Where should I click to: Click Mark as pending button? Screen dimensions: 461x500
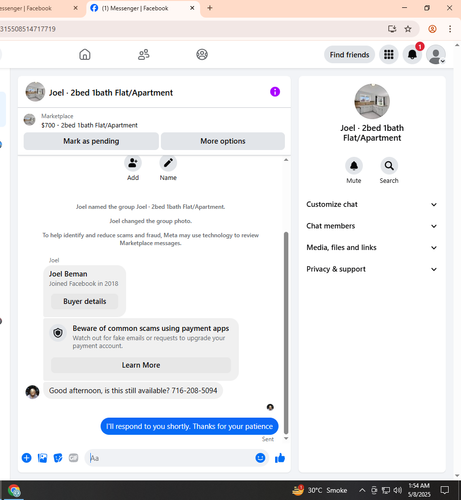click(x=91, y=141)
